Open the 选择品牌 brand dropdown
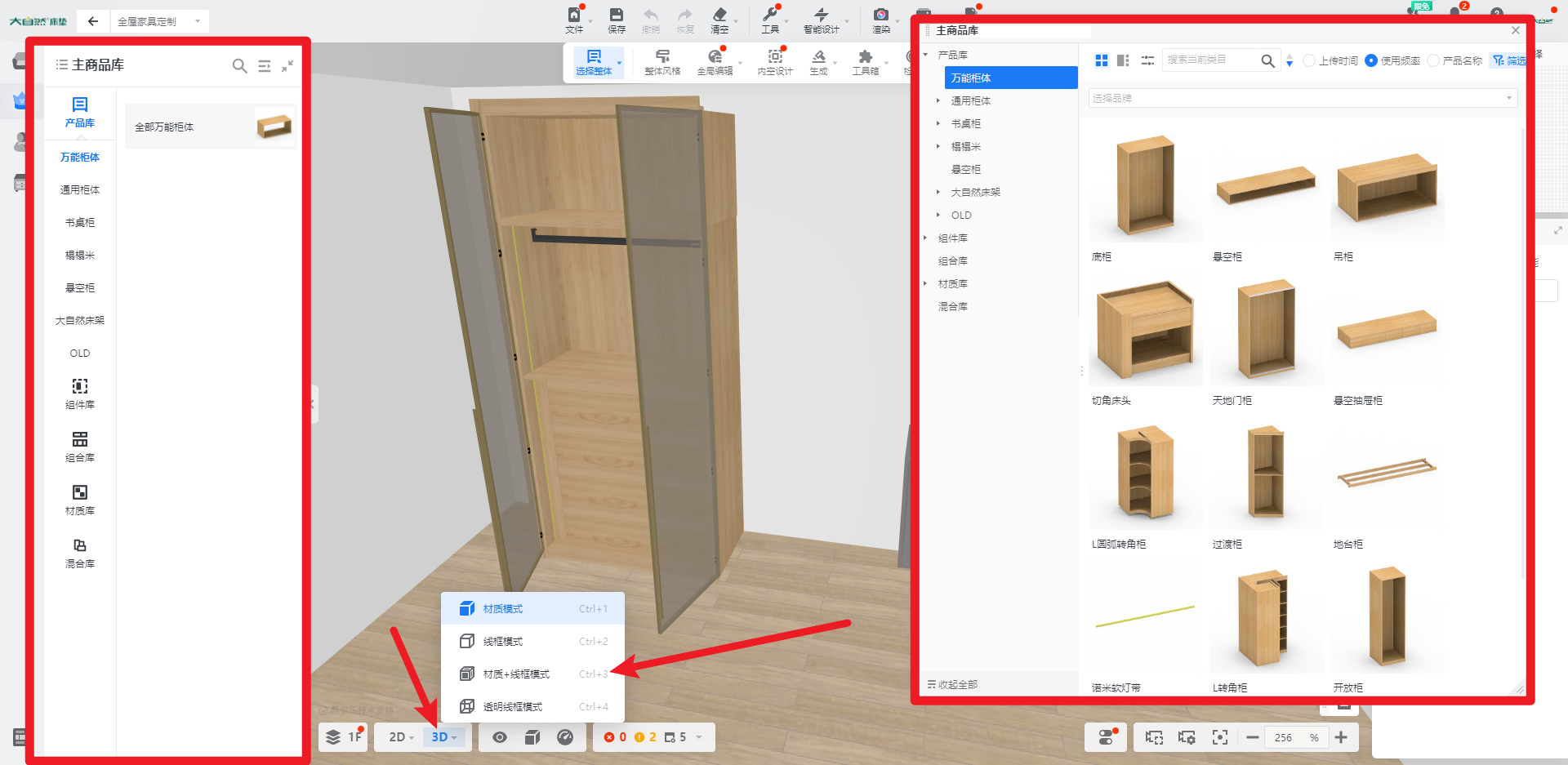This screenshot has width=1568, height=765. tap(1302, 98)
